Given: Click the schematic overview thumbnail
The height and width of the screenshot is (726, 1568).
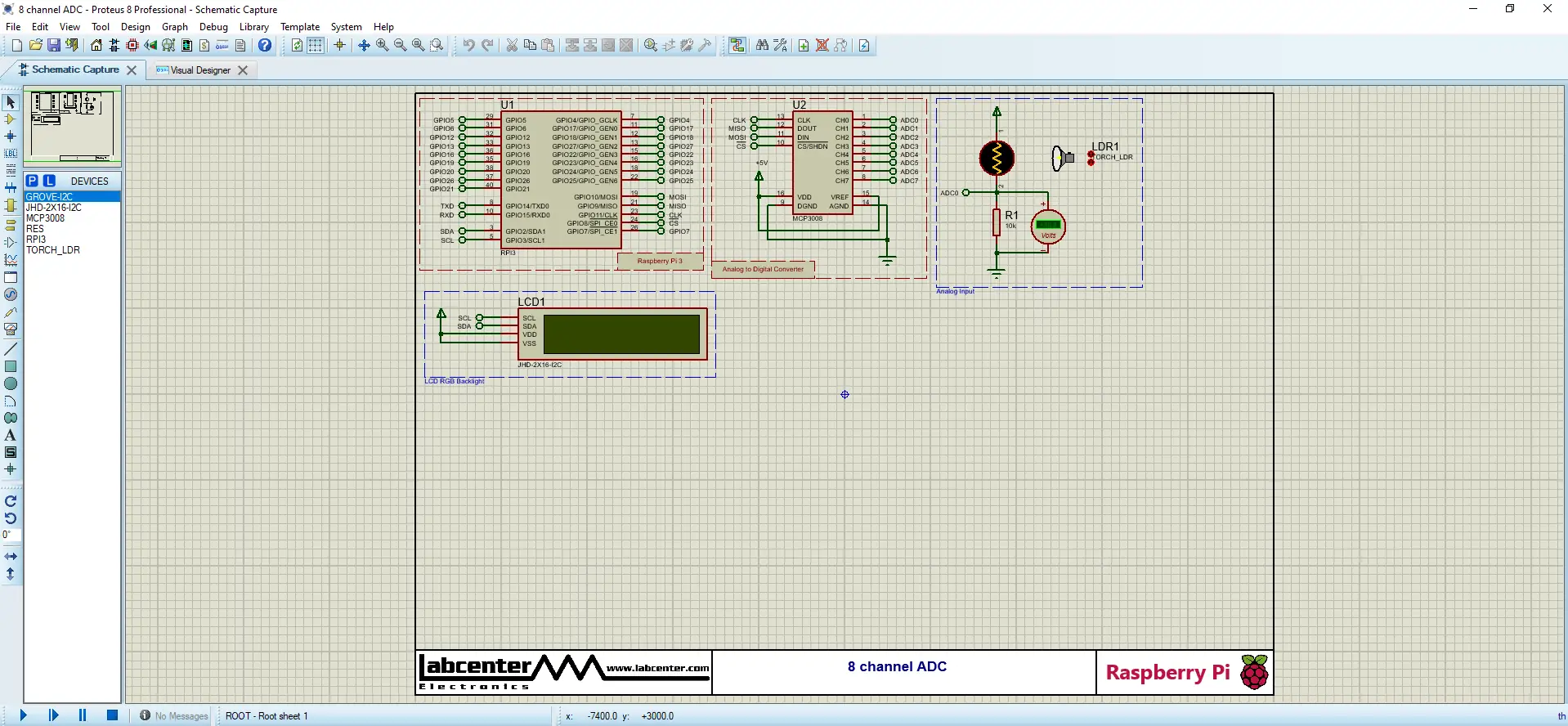Looking at the screenshot, I should 73,126.
